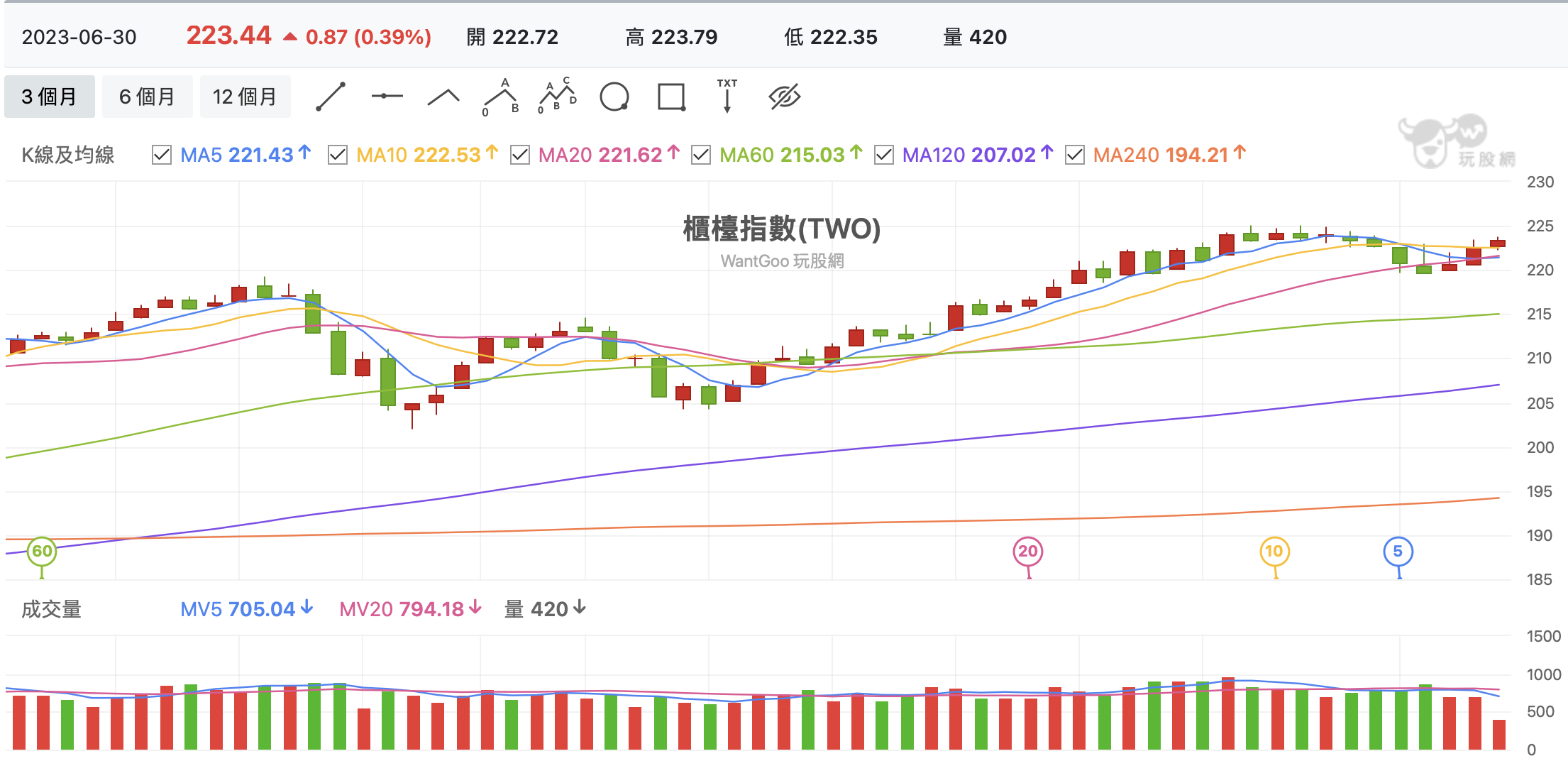Screen dimensions: 1568x761
Task: Click the 230 price axis label
Action: [1540, 182]
